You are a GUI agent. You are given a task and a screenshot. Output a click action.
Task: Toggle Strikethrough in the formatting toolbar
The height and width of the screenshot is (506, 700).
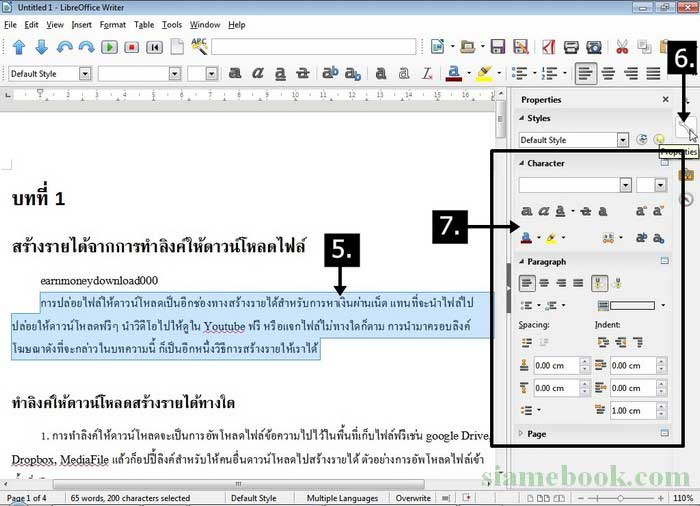point(303,73)
